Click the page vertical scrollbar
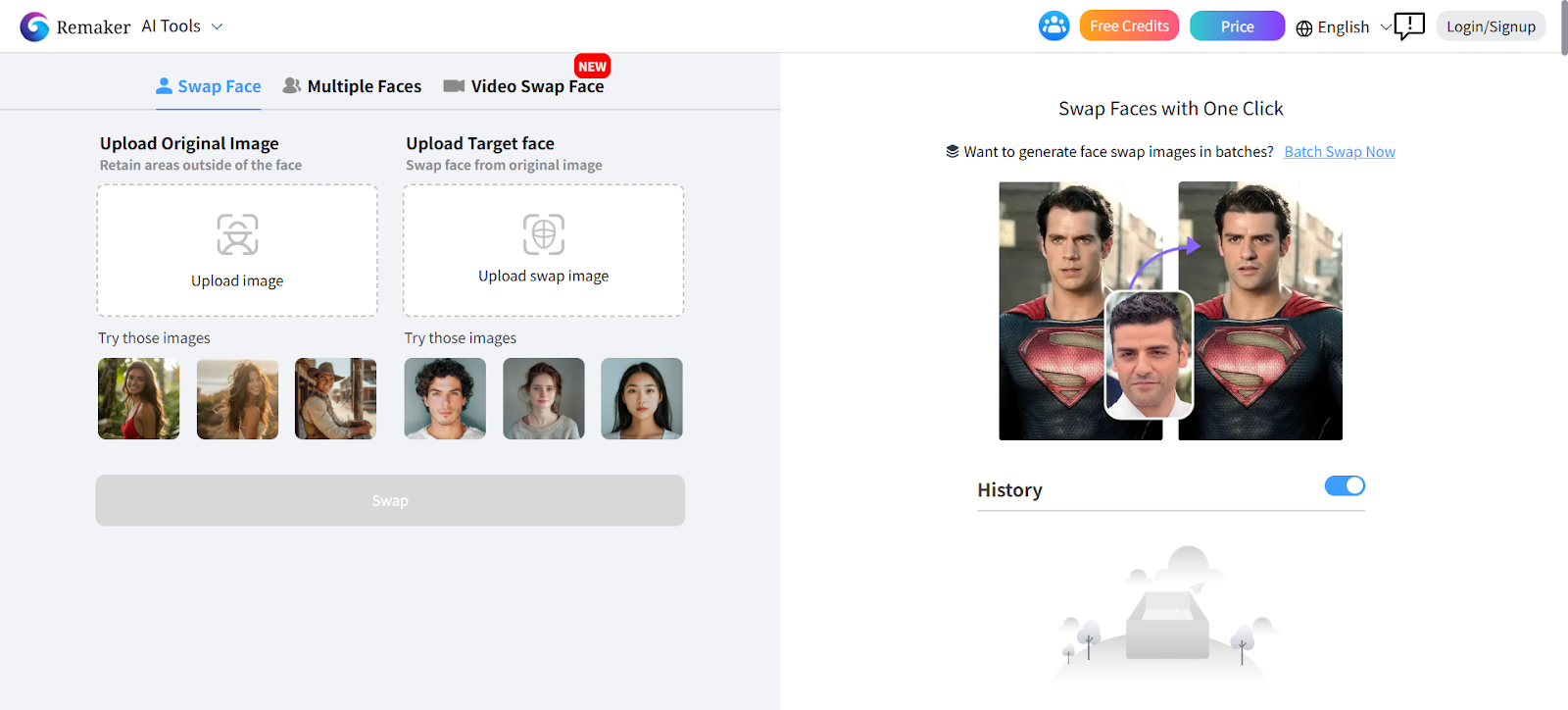This screenshot has height=710, width=1568. click(1563, 29)
